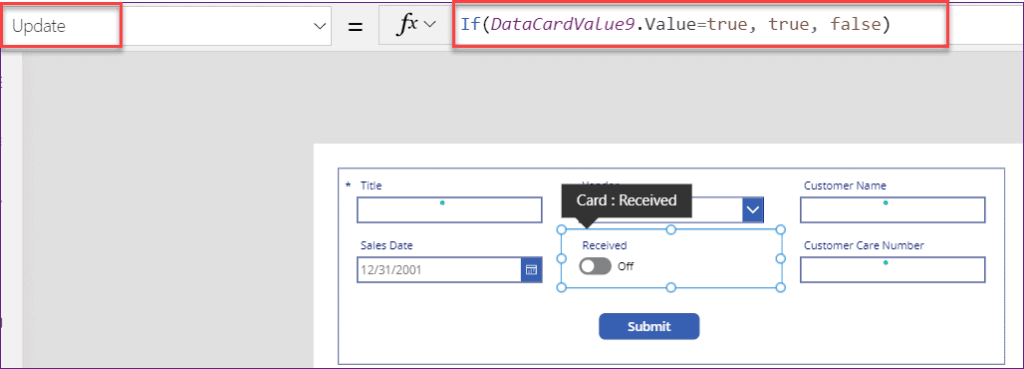Click the fx function icon

coord(408,25)
